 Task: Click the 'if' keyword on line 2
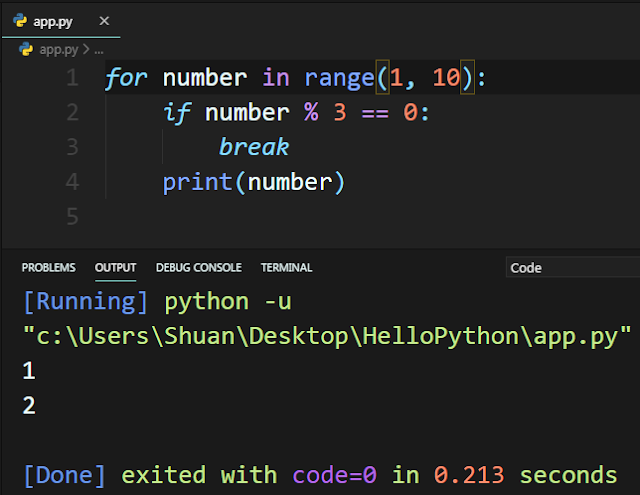click(177, 112)
